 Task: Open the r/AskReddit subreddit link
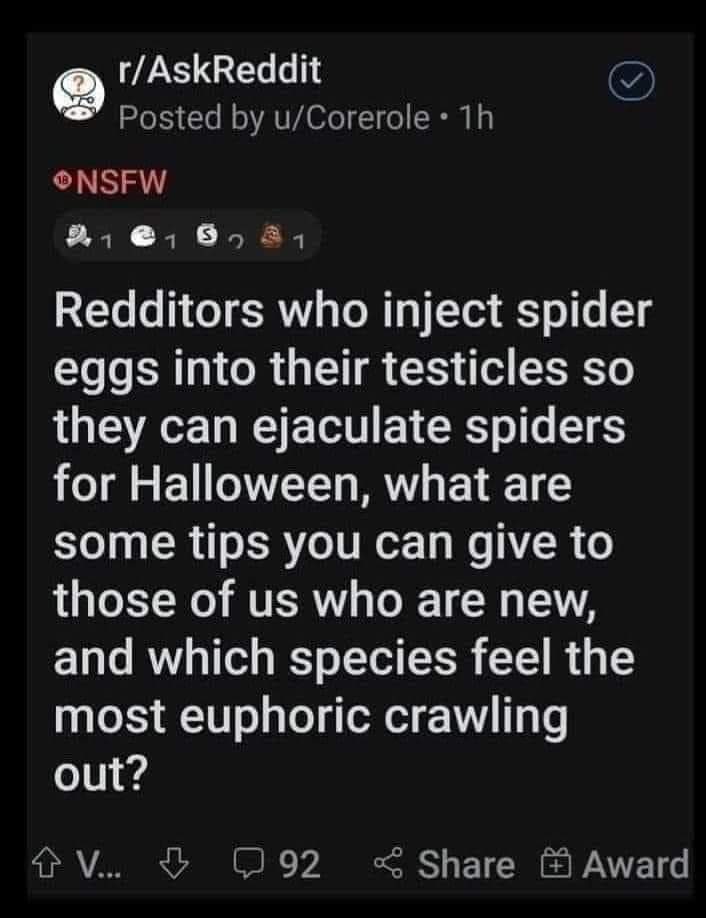219,72
